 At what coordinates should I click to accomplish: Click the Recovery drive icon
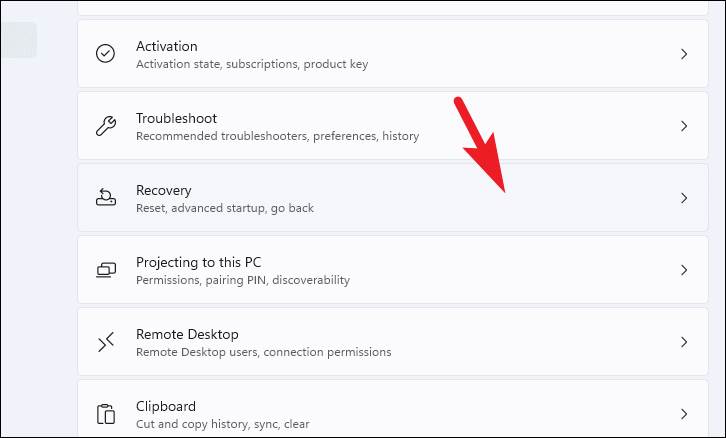(x=106, y=197)
